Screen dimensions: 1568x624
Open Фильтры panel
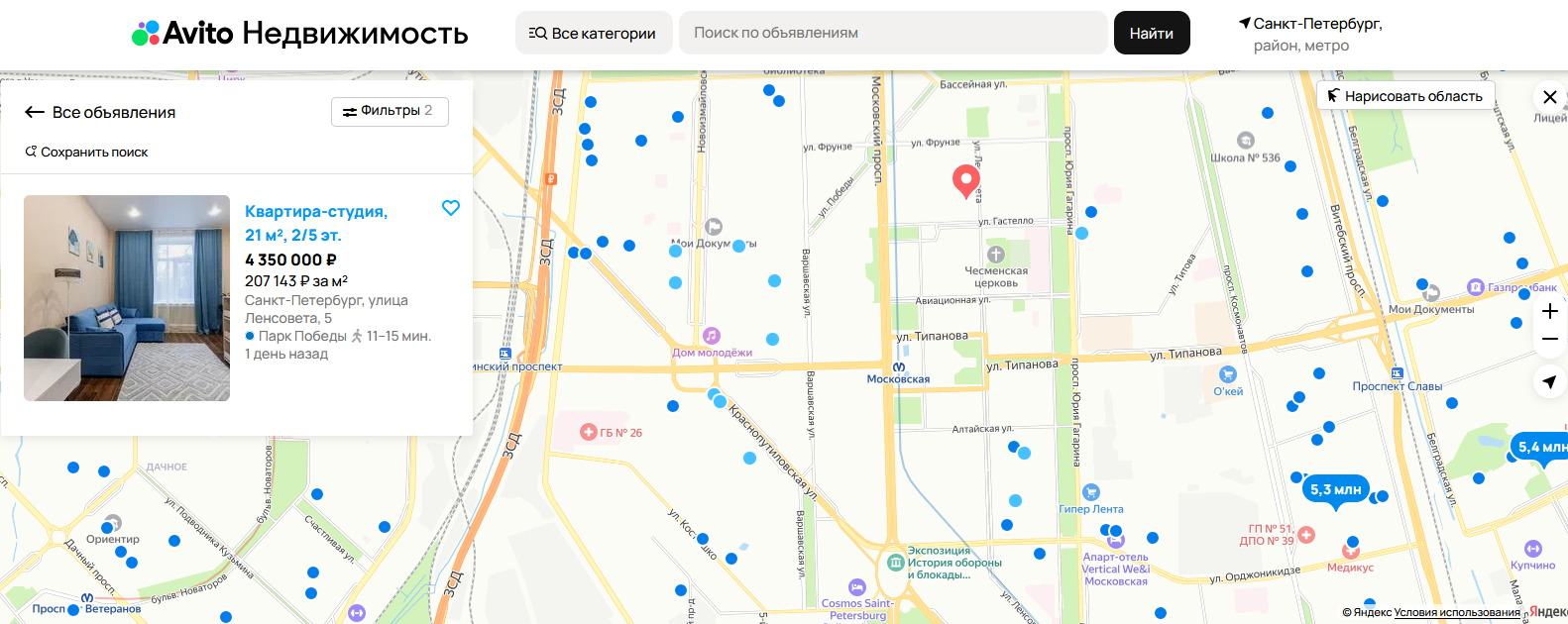[x=390, y=111]
